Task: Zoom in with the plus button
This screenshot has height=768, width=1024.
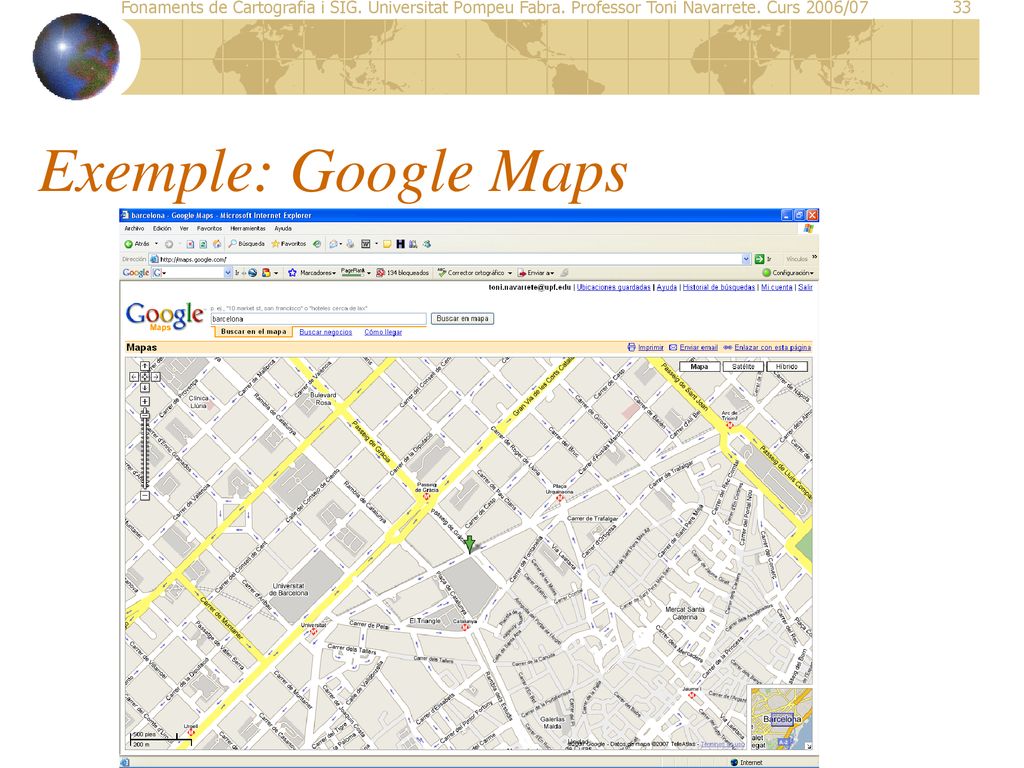Action: [145, 402]
